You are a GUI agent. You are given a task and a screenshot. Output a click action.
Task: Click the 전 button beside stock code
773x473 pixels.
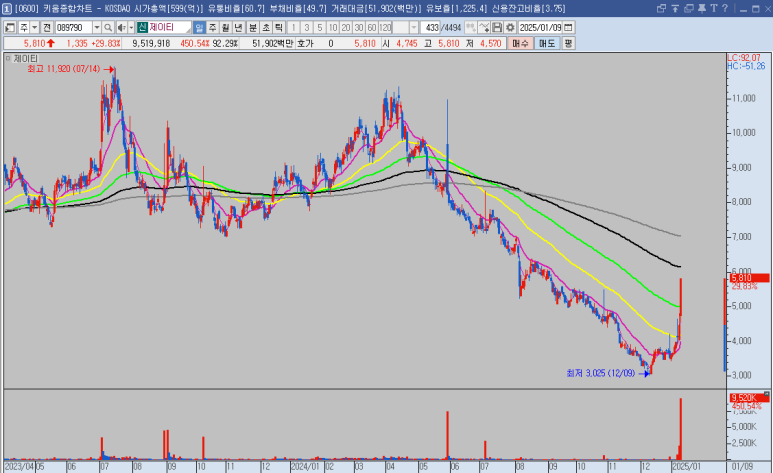47,28
